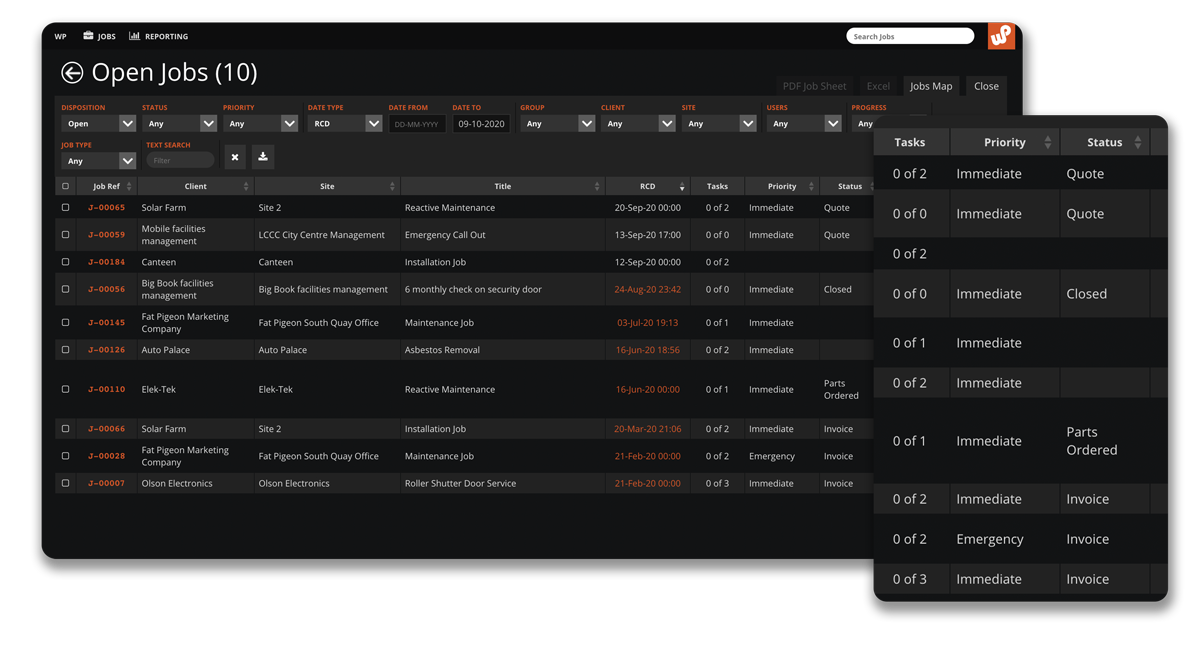The height and width of the screenshot is (650, 1200).
Task: Open the Status filter dropdown
Action: click(x=179, y=124)
